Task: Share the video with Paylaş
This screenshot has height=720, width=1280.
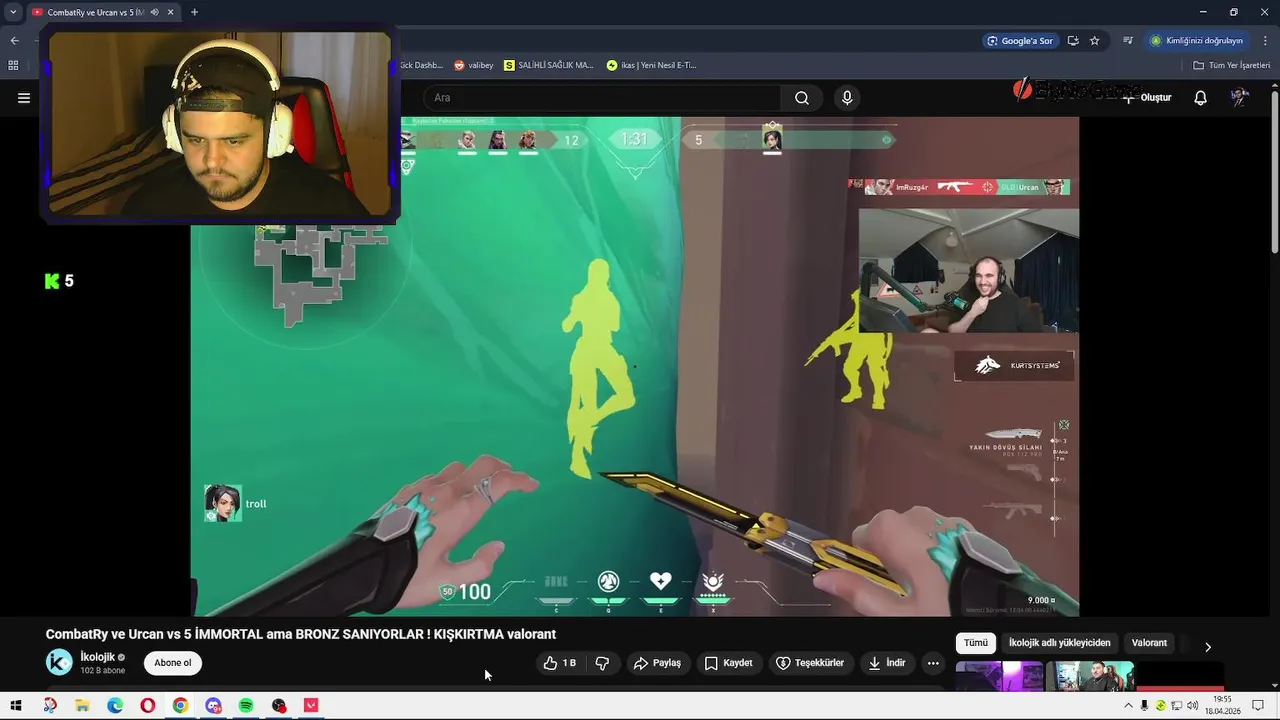Action: [x=657, y=663]
